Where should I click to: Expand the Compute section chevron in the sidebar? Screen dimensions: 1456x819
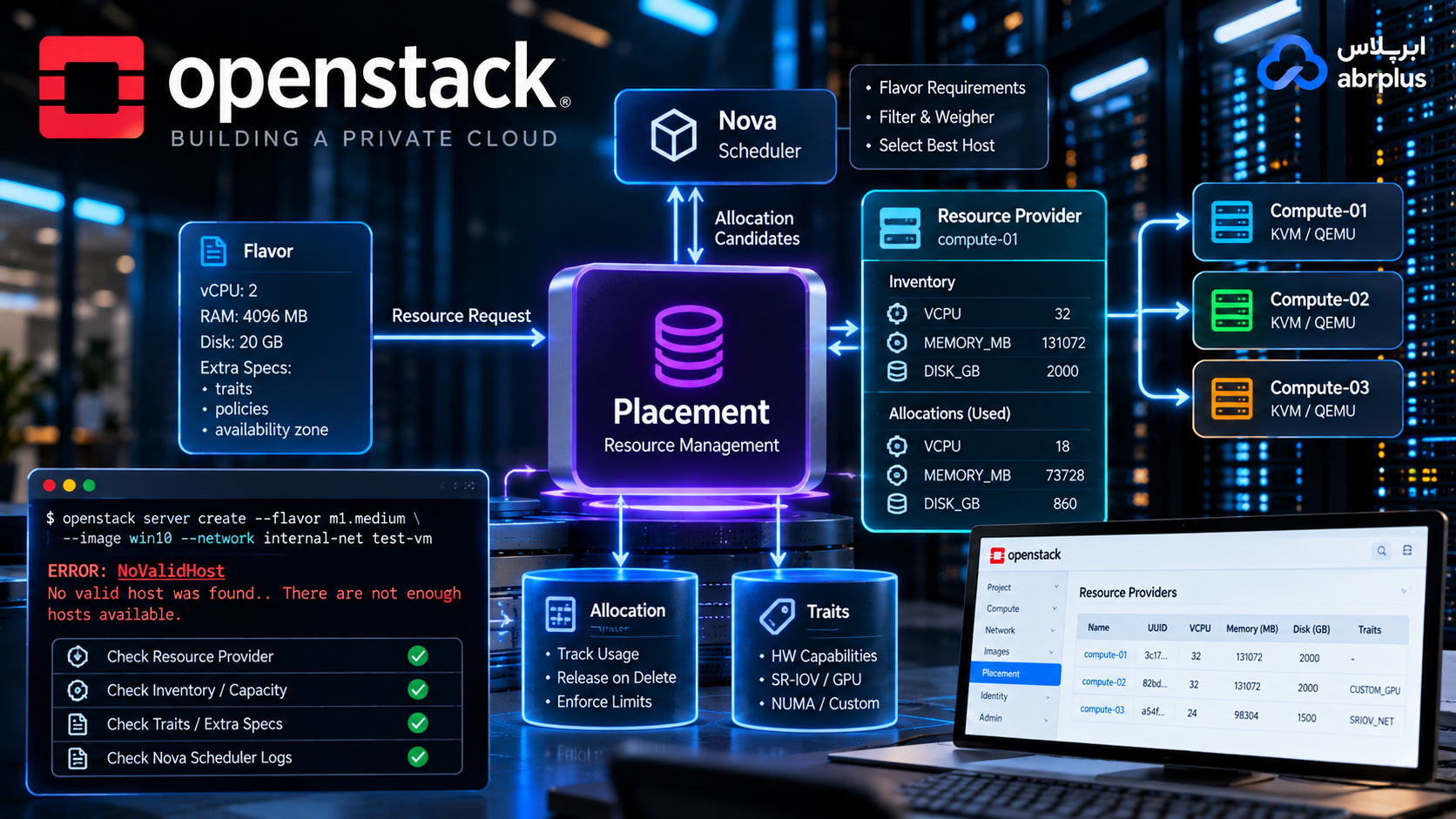[x=1055, y=608]
